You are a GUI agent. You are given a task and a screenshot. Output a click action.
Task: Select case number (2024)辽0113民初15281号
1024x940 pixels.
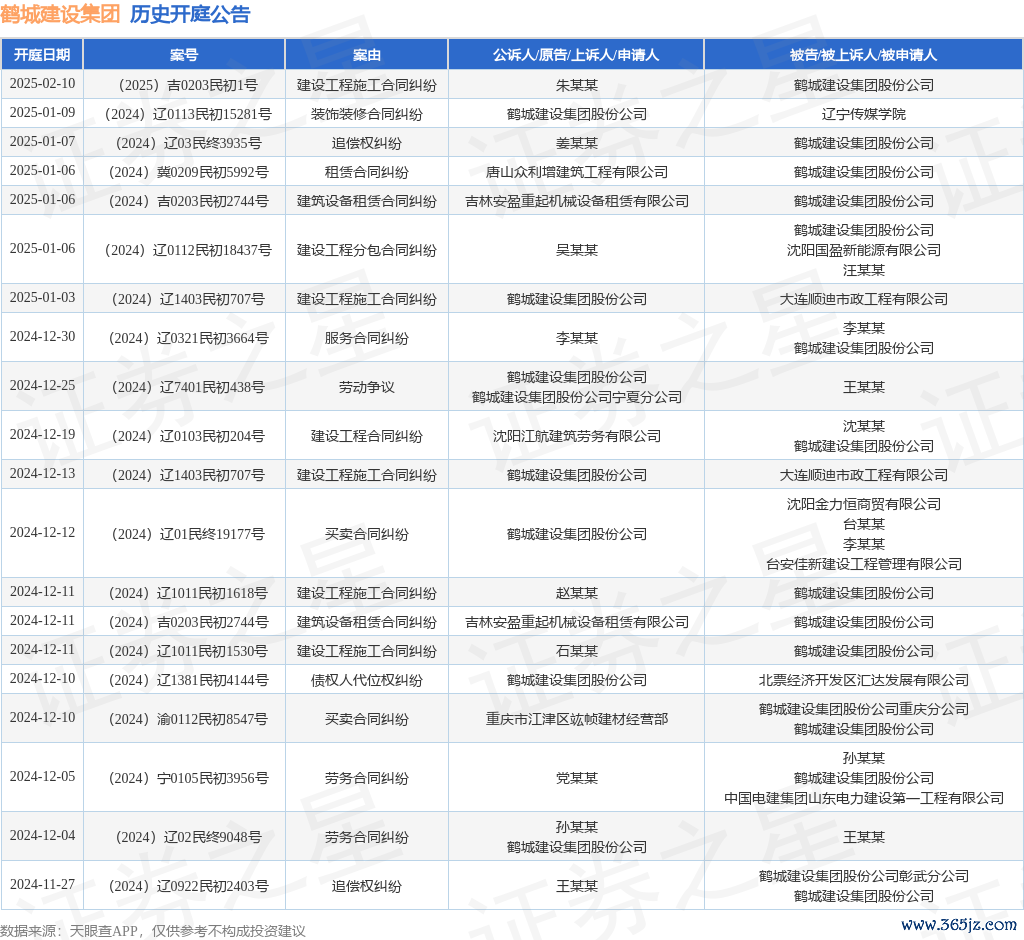coord(188,114)
